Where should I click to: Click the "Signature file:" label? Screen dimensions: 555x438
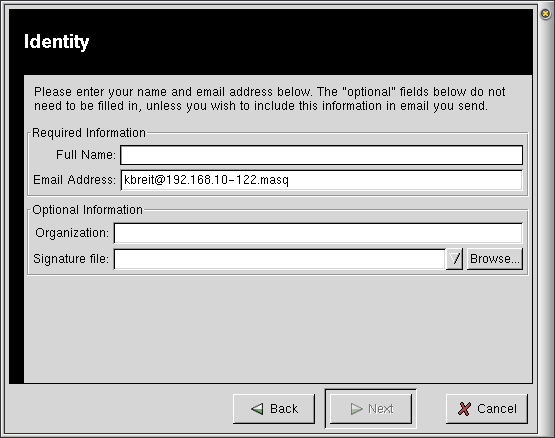click(x=71, y=259)
